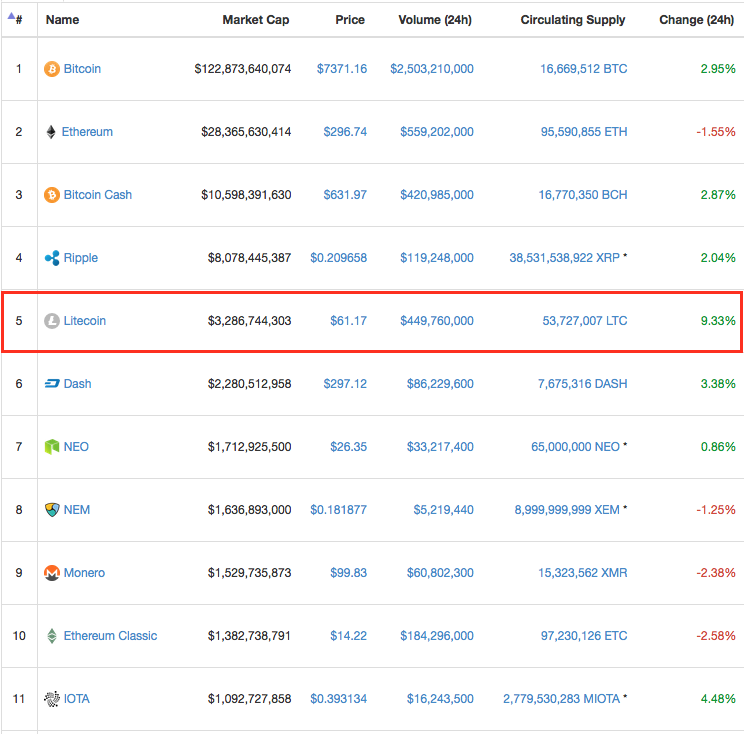Sort by rank using the # arrow
Viewport: 744px width, 734px height.
[15, 19]
